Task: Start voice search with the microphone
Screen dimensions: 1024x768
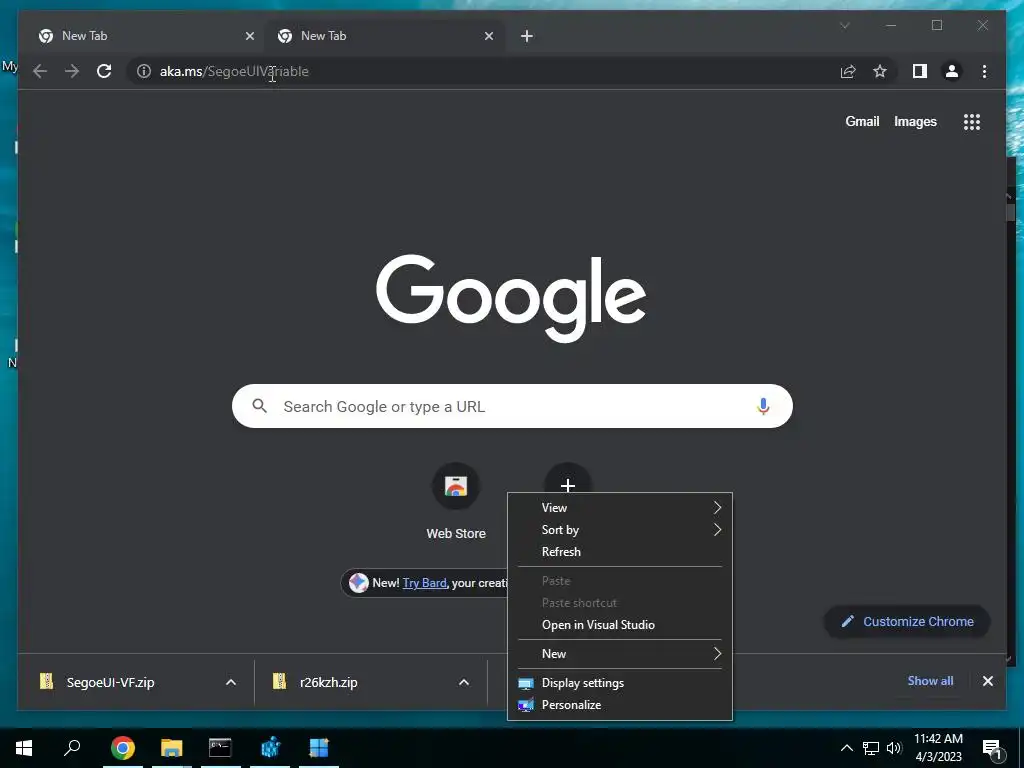Action: (763, 406)
